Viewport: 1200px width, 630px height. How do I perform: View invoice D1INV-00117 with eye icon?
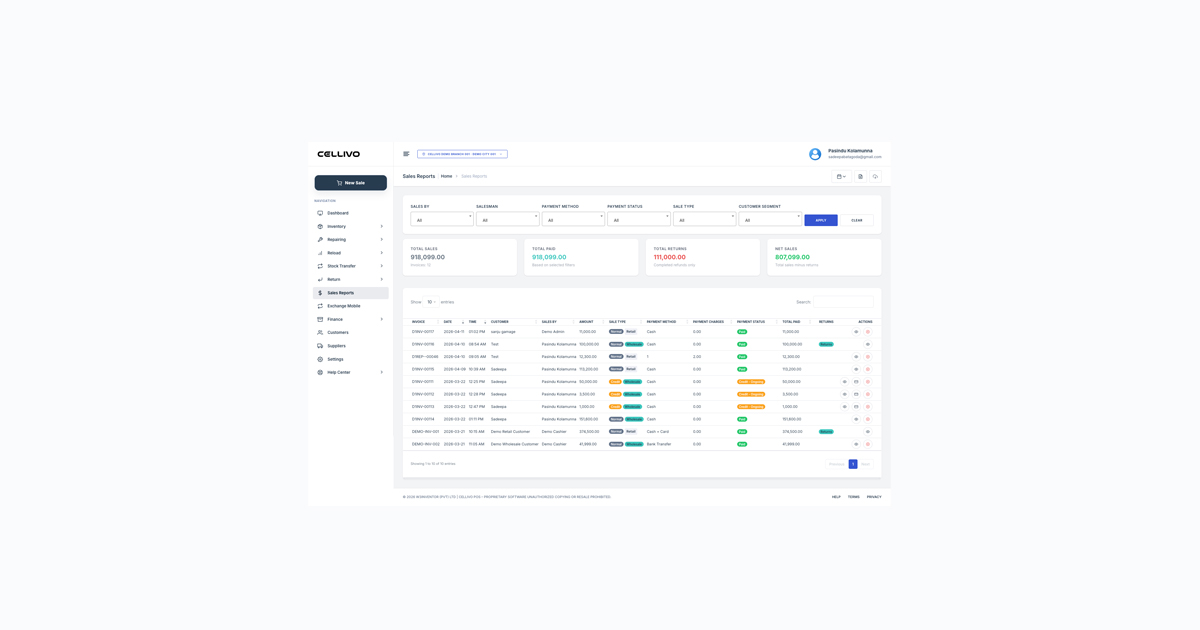[856, 332]
